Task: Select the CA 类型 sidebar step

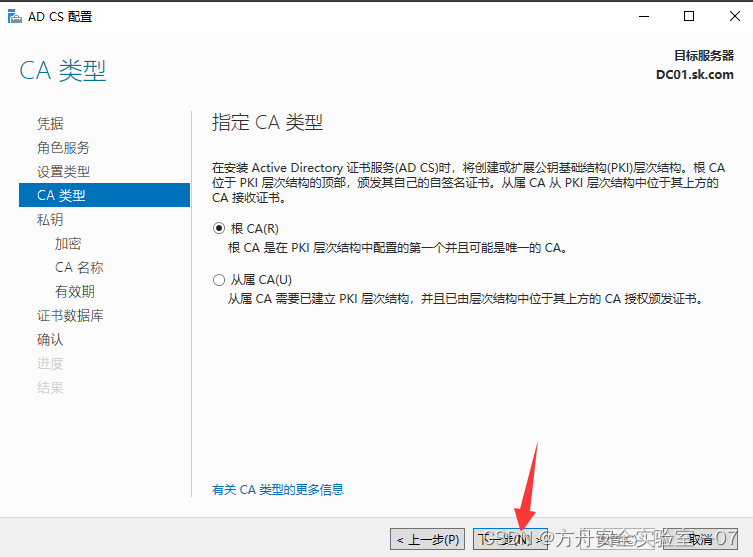Action: [104, 195]
